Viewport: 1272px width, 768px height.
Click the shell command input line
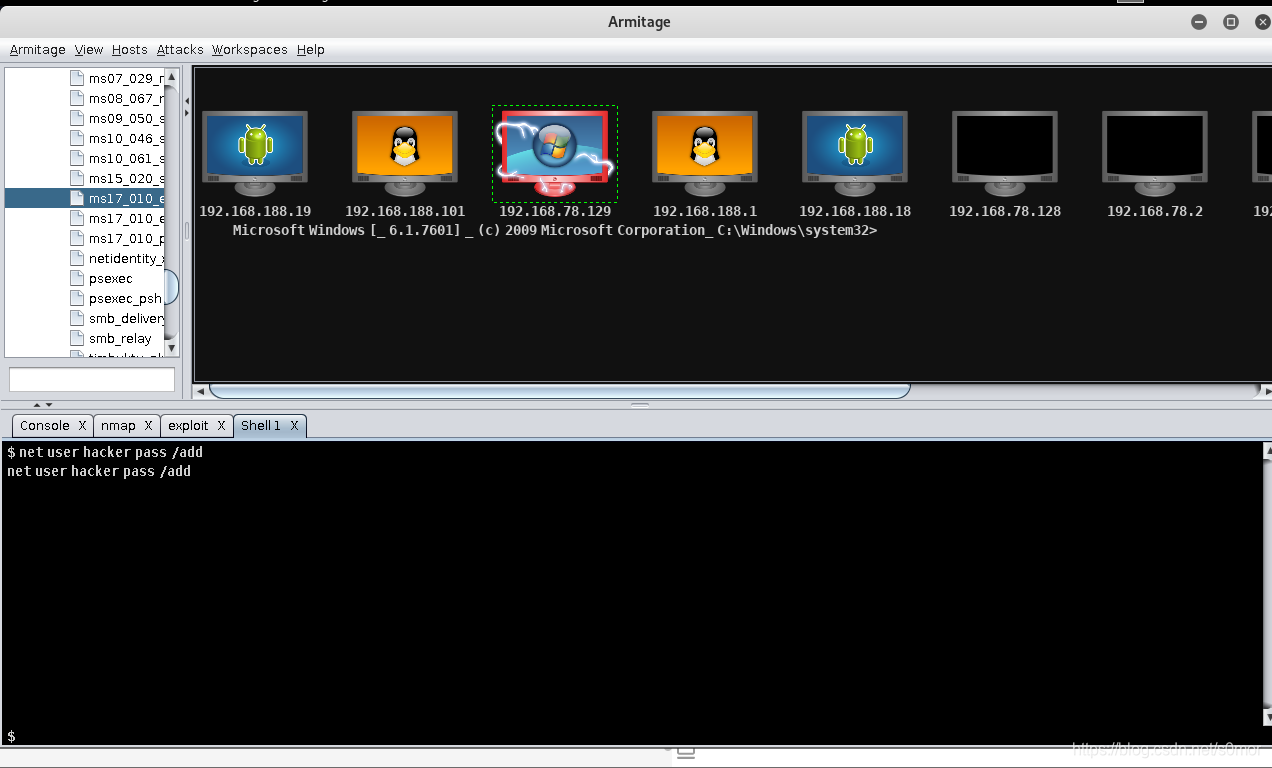(635, 736)
